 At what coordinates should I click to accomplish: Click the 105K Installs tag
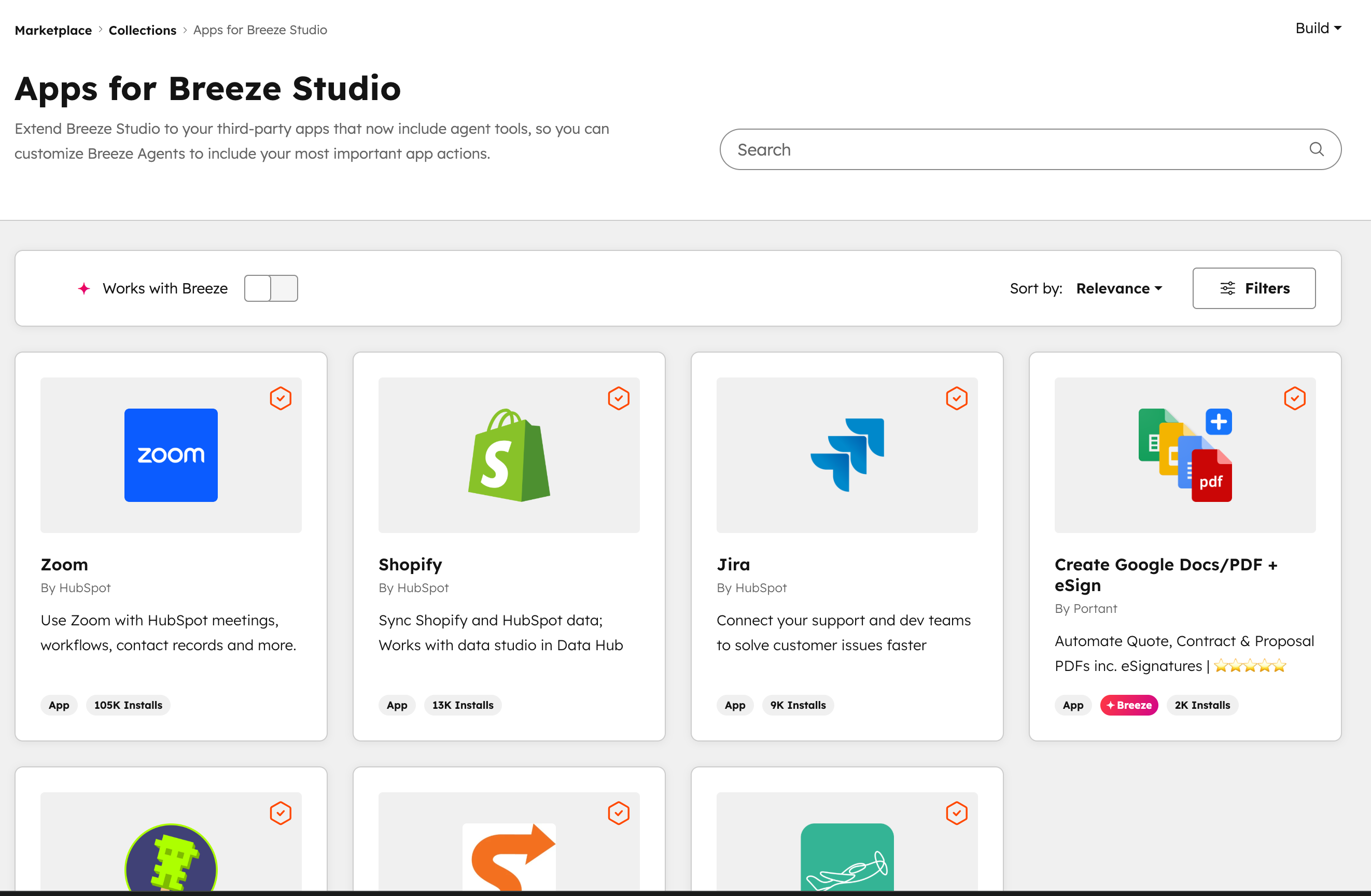tap(128, 705)
